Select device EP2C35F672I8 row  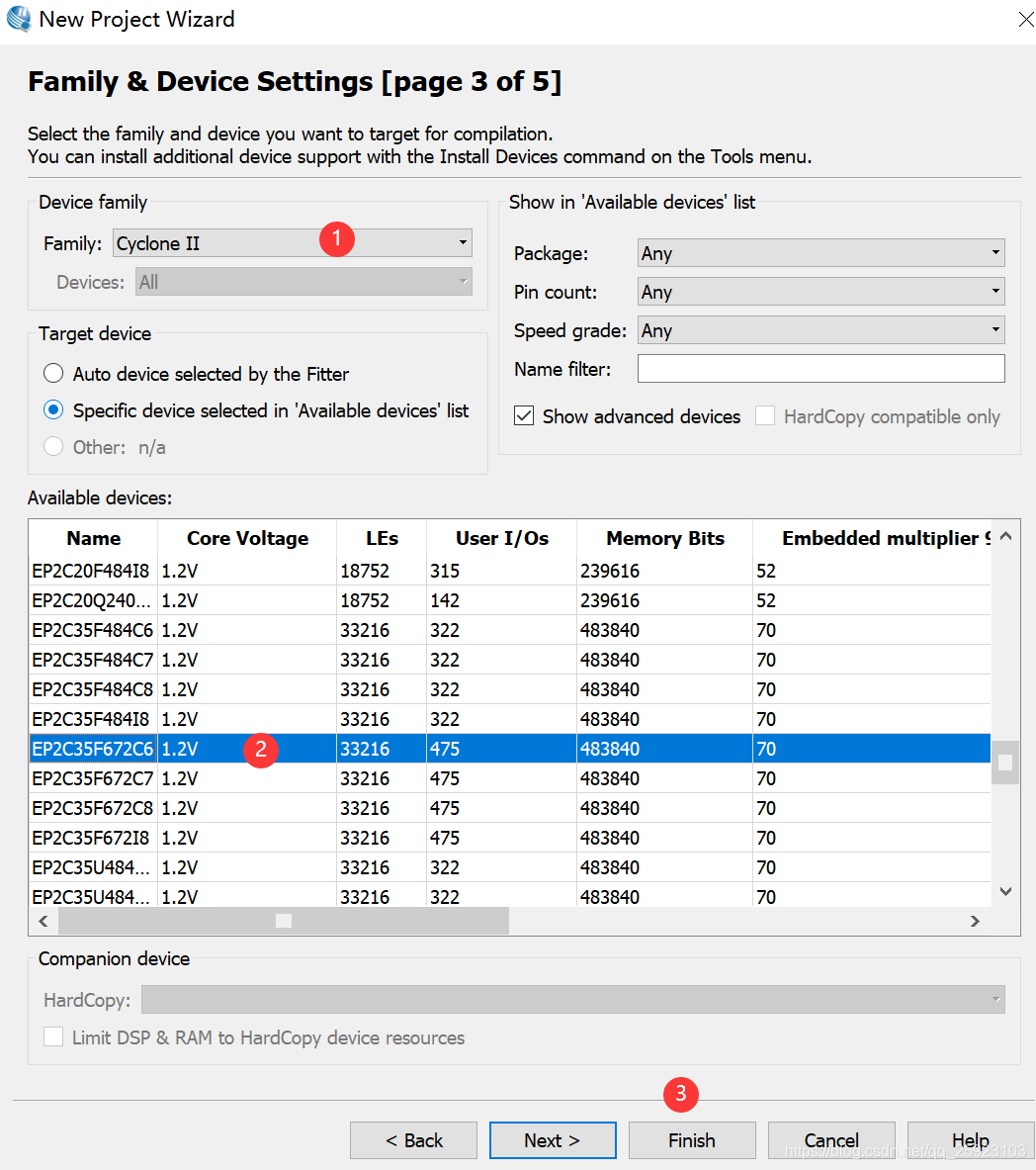pyautogui.click(x=510, y=838)
